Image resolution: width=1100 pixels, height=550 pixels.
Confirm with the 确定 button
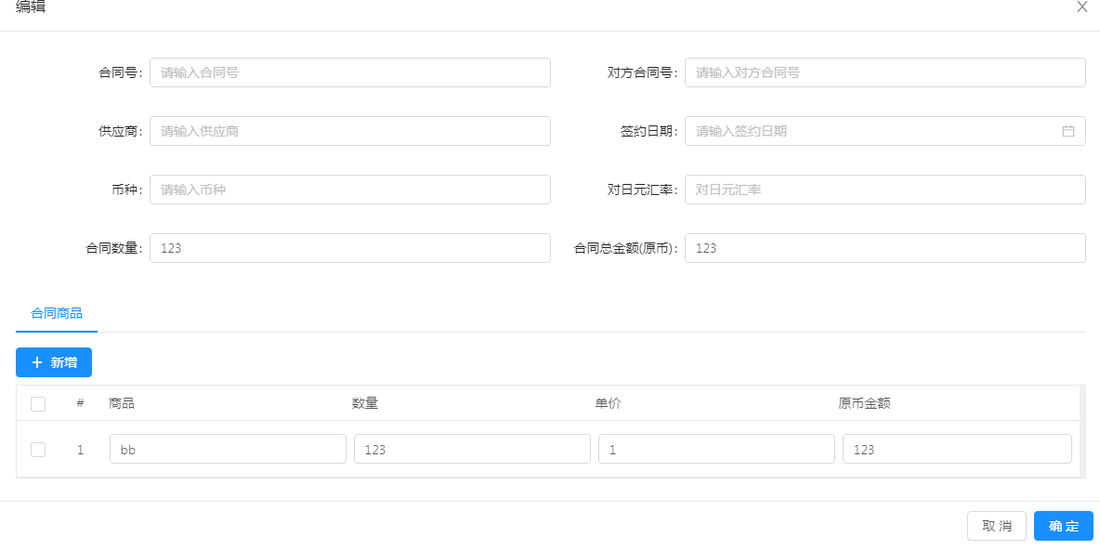pyautogui.click(x=1064, y=526)
